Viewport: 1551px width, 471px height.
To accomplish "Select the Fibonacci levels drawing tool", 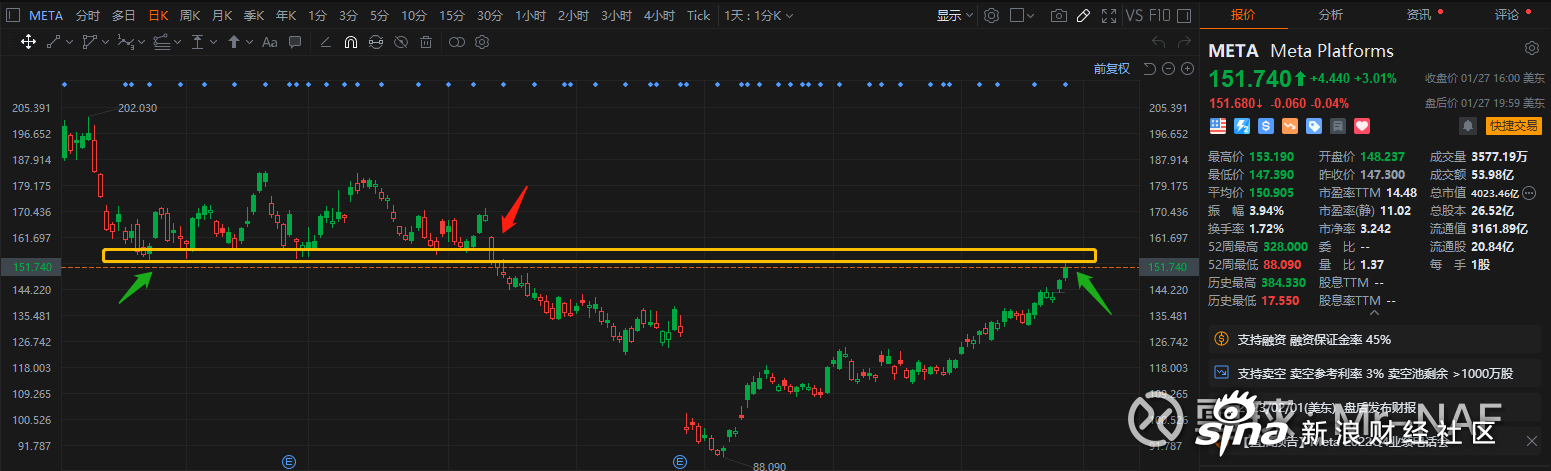I will pyautogui.click(x=161, y=42).
